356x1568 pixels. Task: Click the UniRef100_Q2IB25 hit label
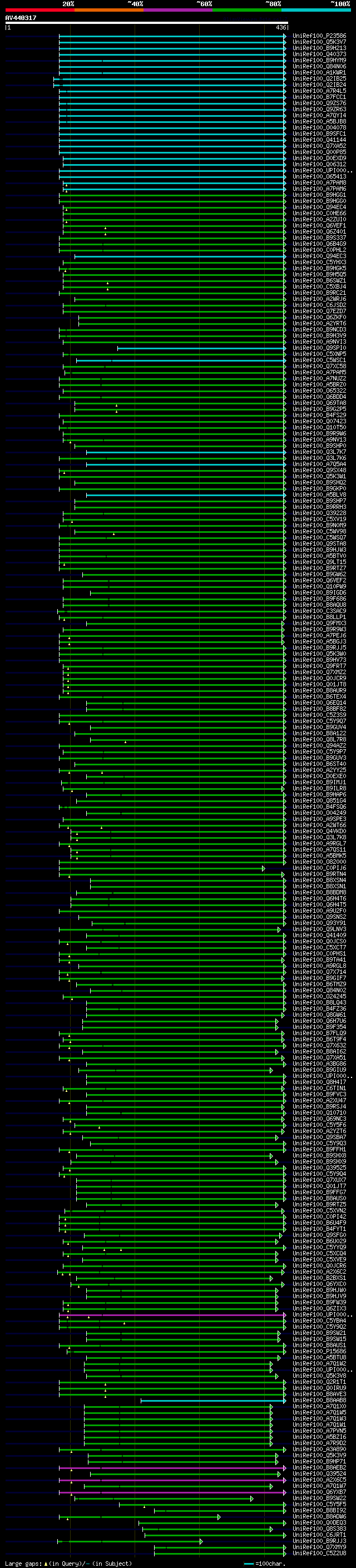(x=319, y=78)
